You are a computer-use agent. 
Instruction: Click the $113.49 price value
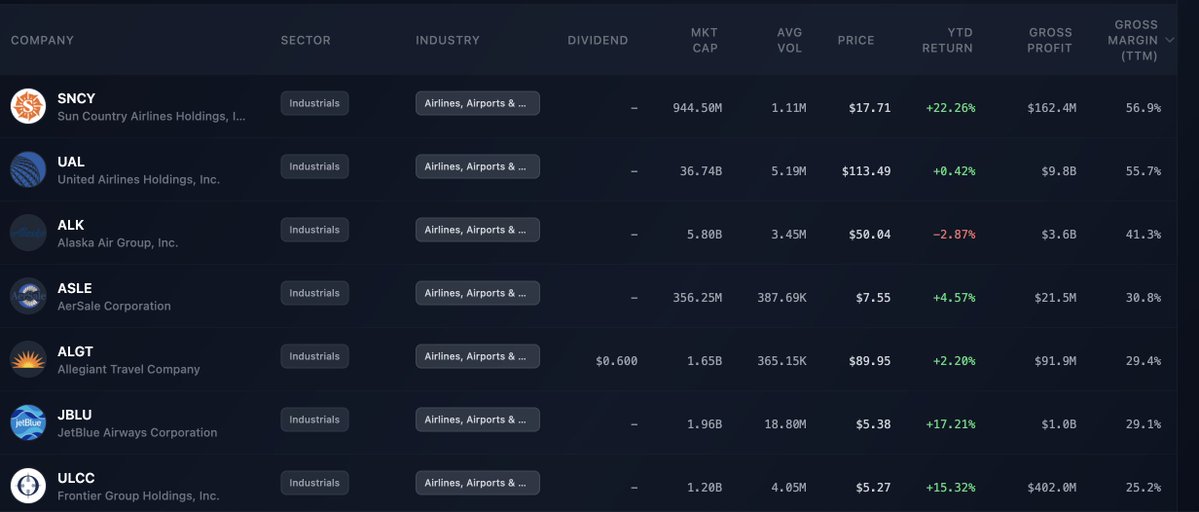coord(866,172)
